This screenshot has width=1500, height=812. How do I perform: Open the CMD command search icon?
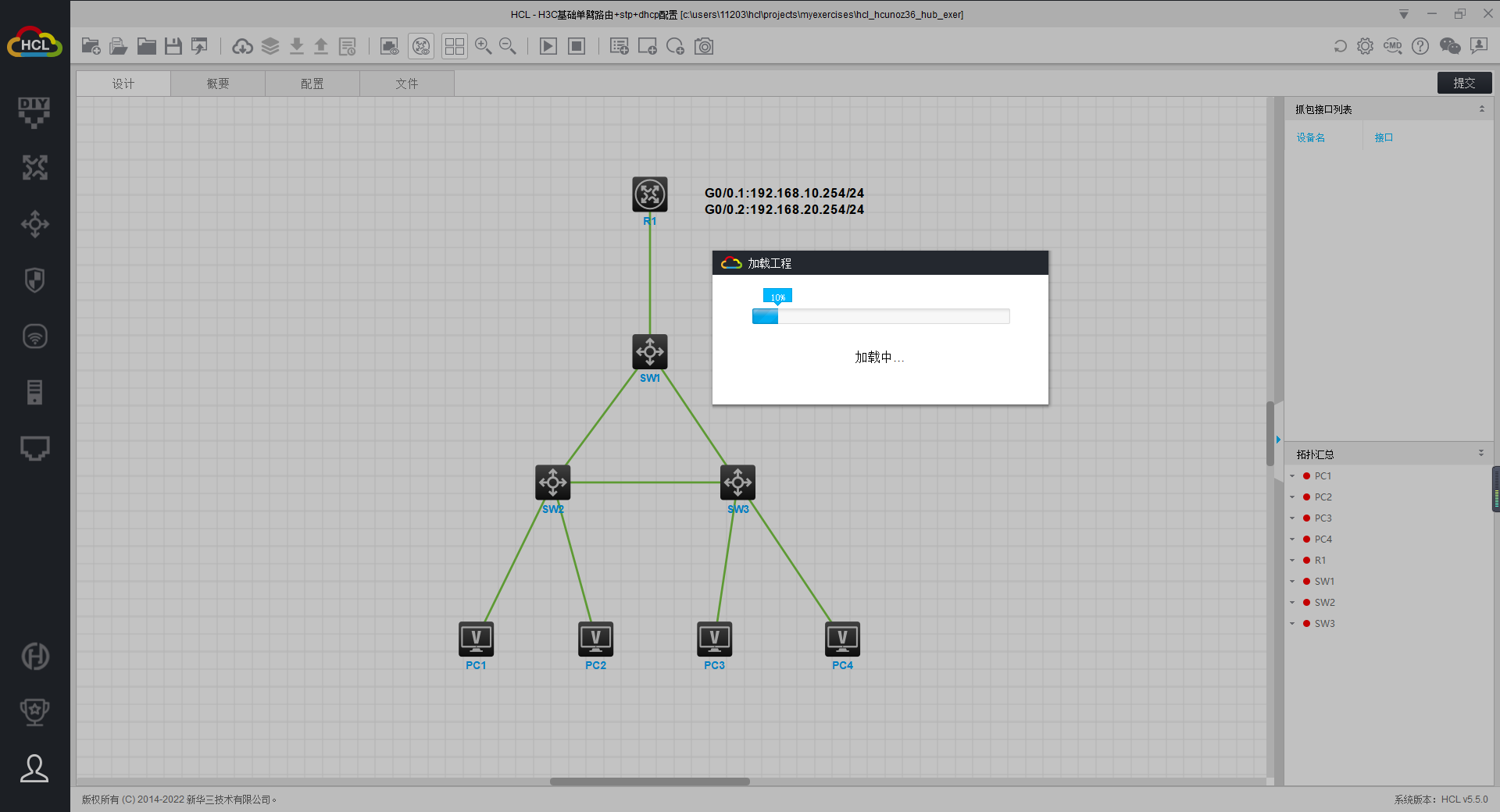click(1392, 47)
